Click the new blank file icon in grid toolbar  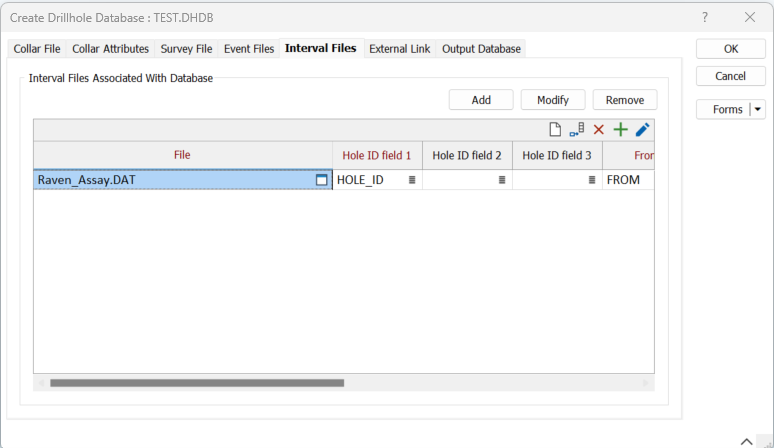coord(555,129)
